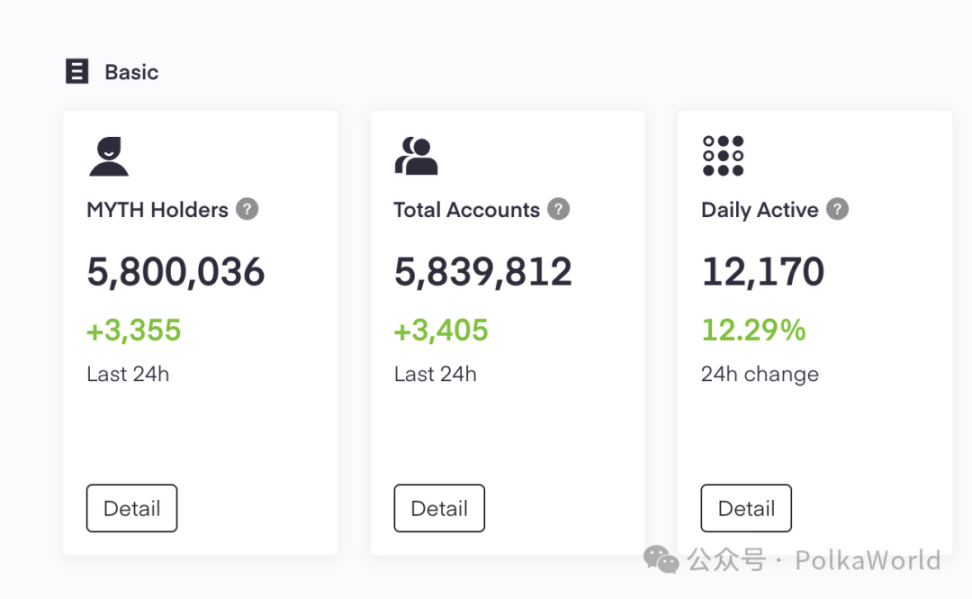Click the green 12.29% change figure

754,330
